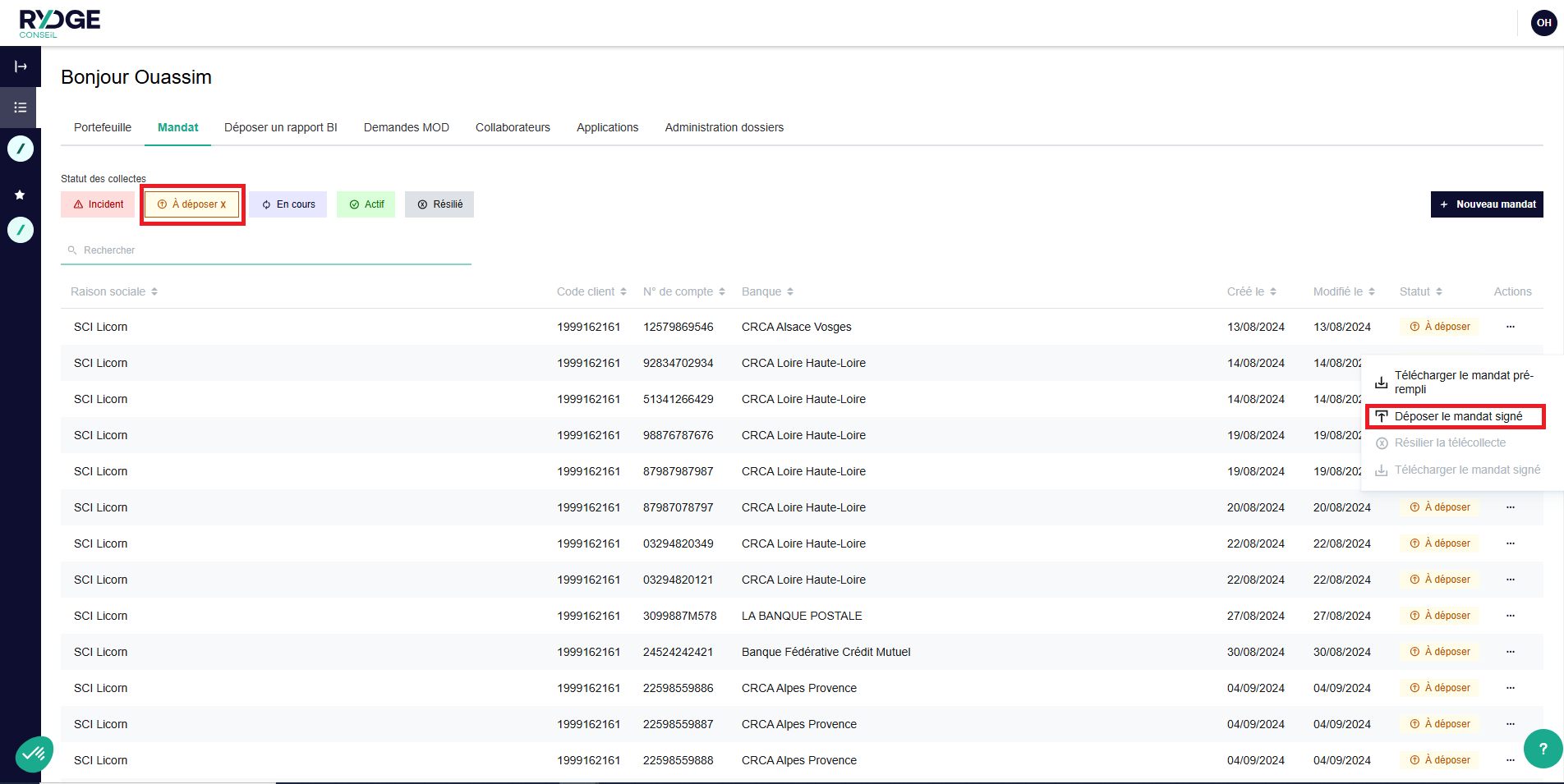1564x784 pixels.
Task: Select the CRCA Alsace Vosges row bank cell
Action: [x=797, y=327]
